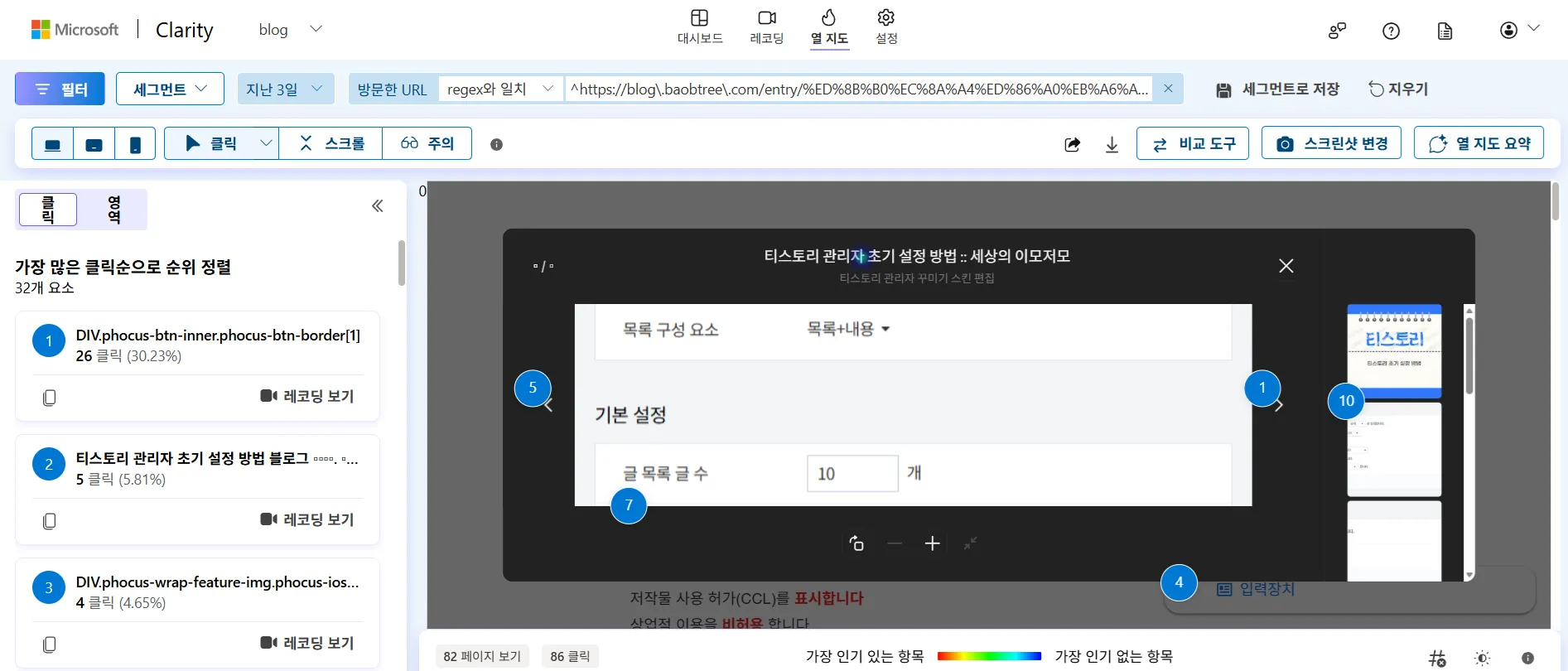The height and width of the screenshot is (671, 1568).
Task: Open the 목록+내용 dropdown in screenshot
Action: point(848,329)
